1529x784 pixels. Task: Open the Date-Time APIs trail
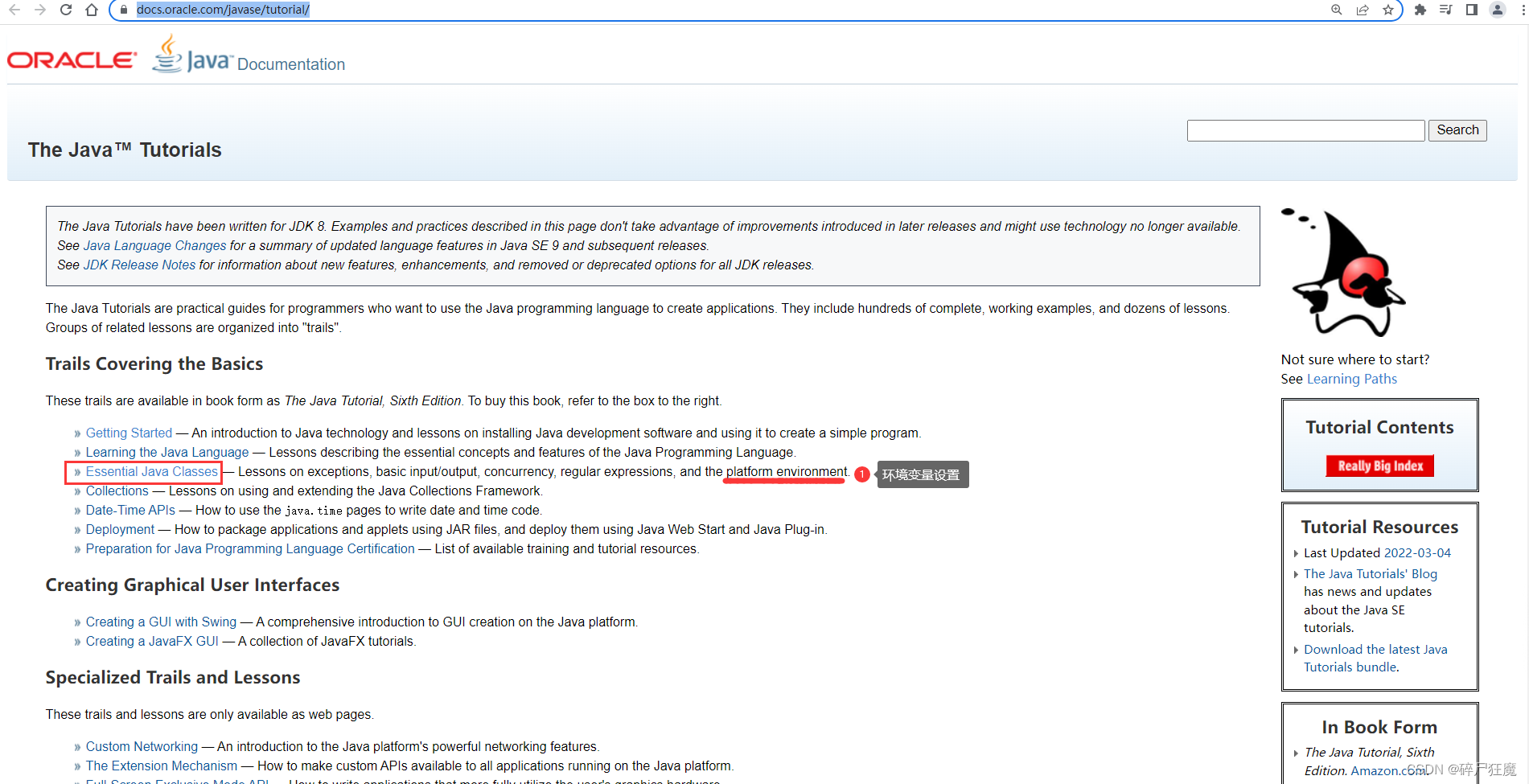(130, 511)
